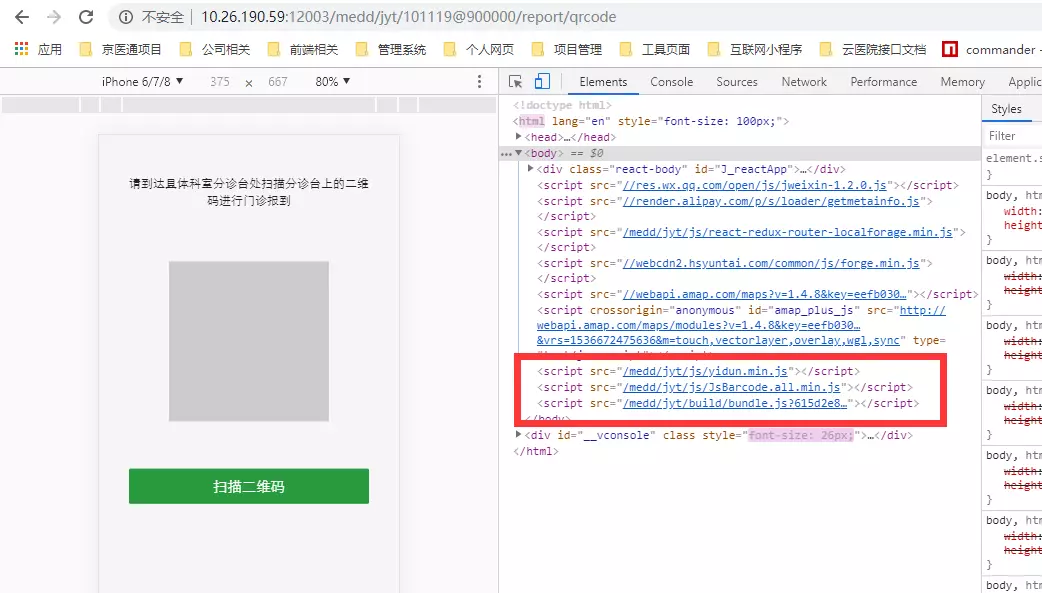Open the iPhone 6/7/8 device dropdown
Image resolution: width=1042 pixels, height=593 pixels.
tap(142, 82)
